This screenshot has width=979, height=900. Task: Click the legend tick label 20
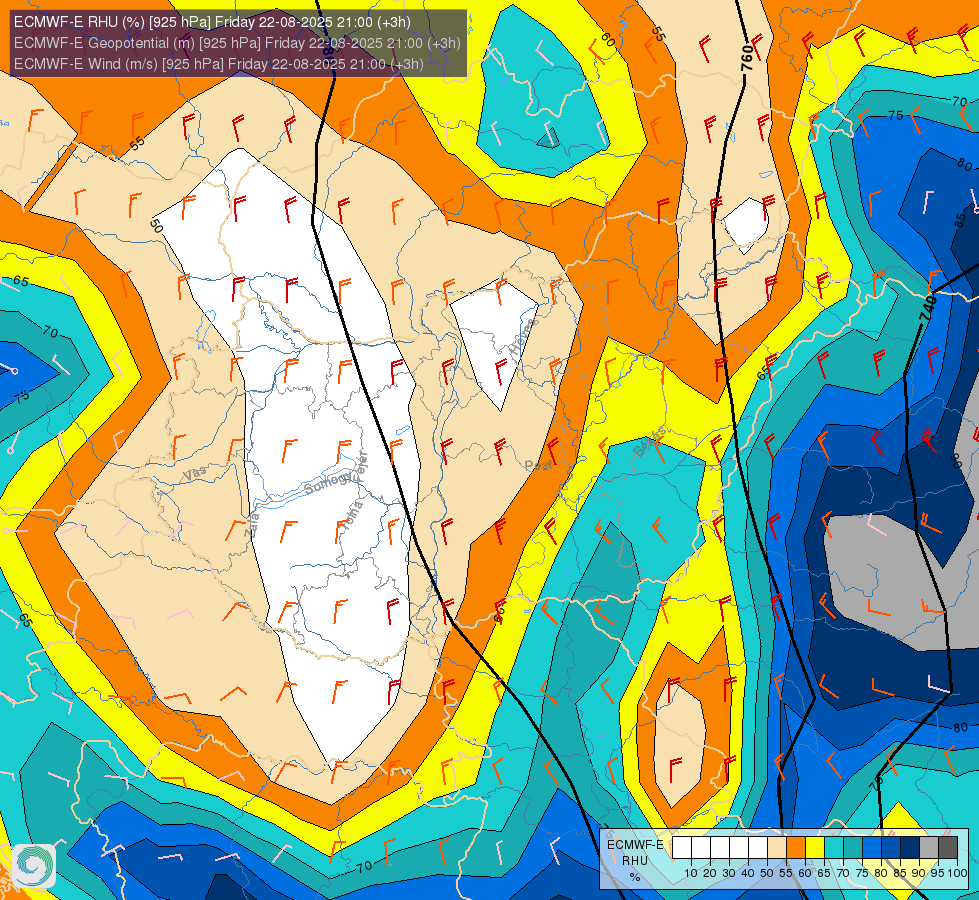tap(710, 873)
